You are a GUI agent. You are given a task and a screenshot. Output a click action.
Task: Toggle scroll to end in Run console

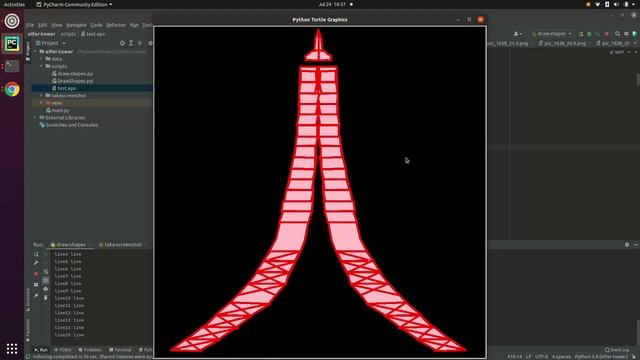(46, 280)
